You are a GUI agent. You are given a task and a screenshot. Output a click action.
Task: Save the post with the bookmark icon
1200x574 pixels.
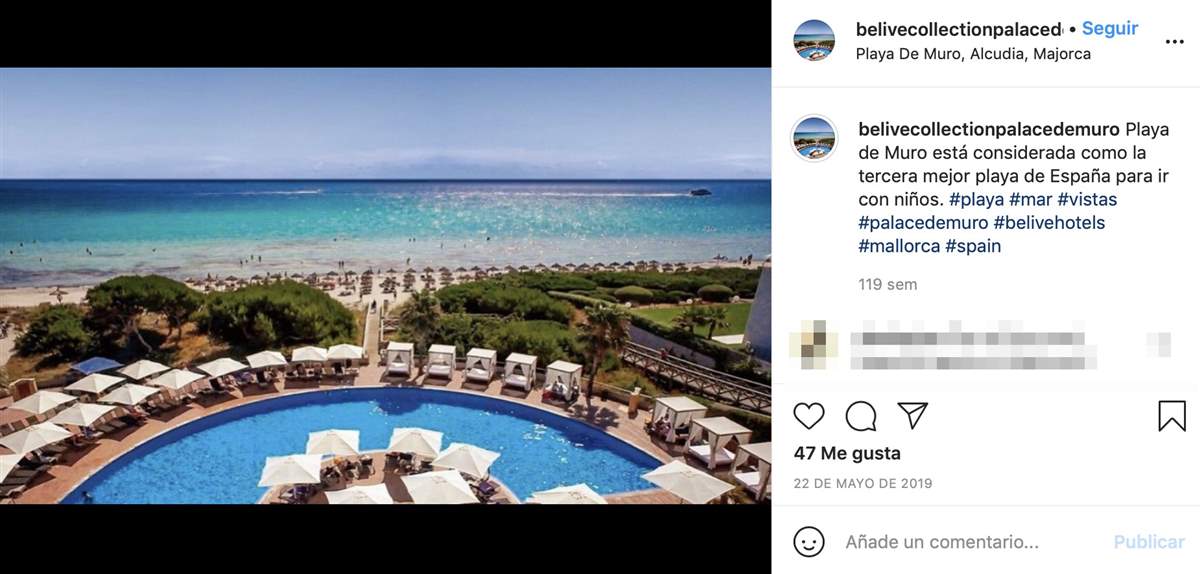pos(1172,416)
